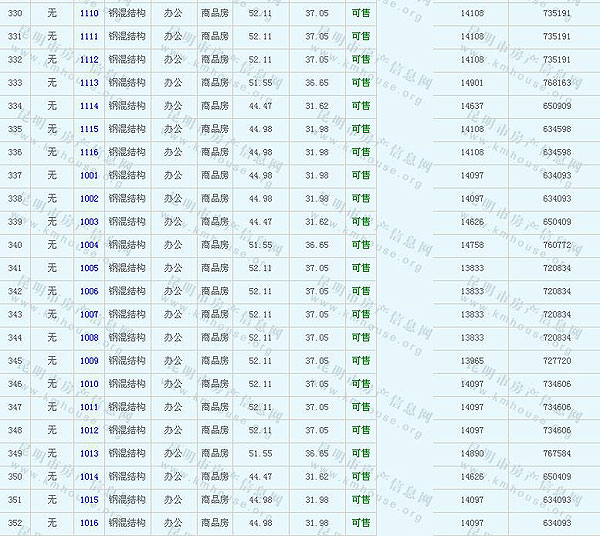This screenshot has width=600, height=536.
Task: Click room number 1116
Action: [x=89, y=152]
